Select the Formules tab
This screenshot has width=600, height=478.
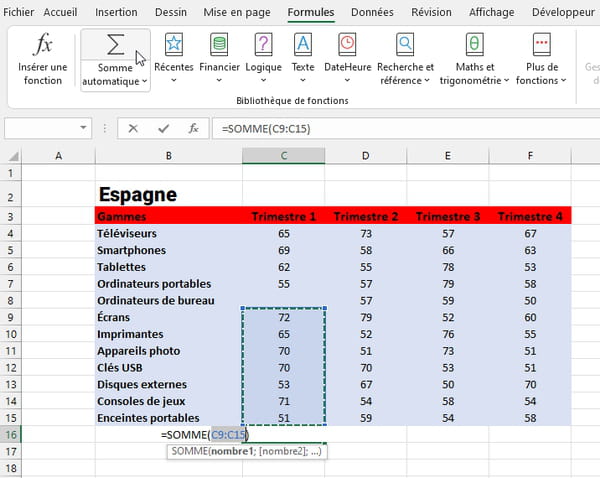pyautogui.click(x=311, y=12)
